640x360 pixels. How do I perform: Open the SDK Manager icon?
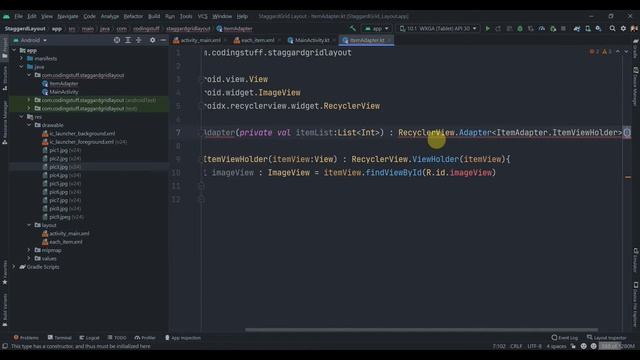tap(598, 29)
